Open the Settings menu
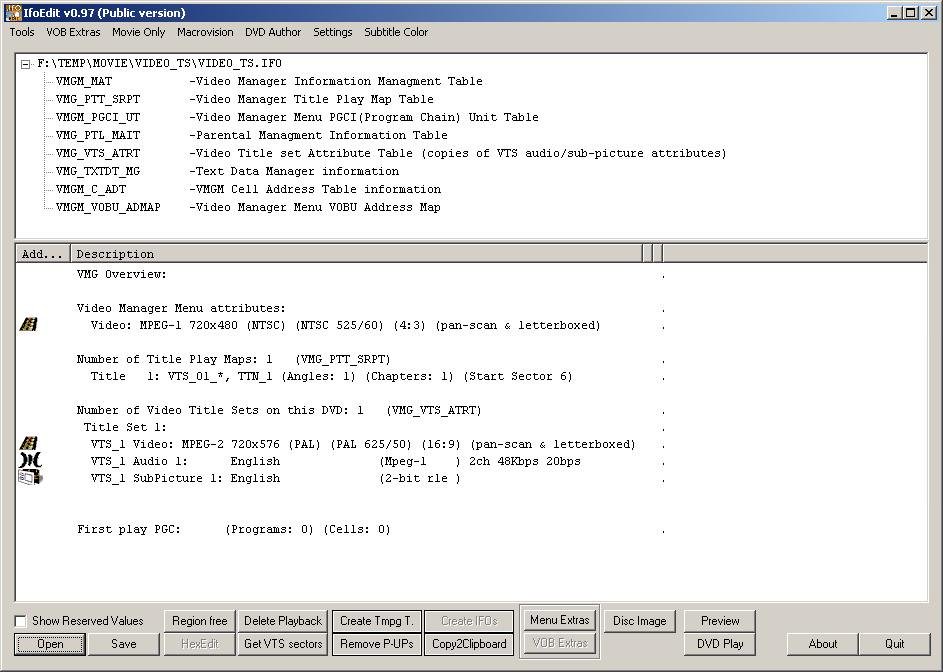Viewport: 943px width, 672px height. (x=333, y=32)
